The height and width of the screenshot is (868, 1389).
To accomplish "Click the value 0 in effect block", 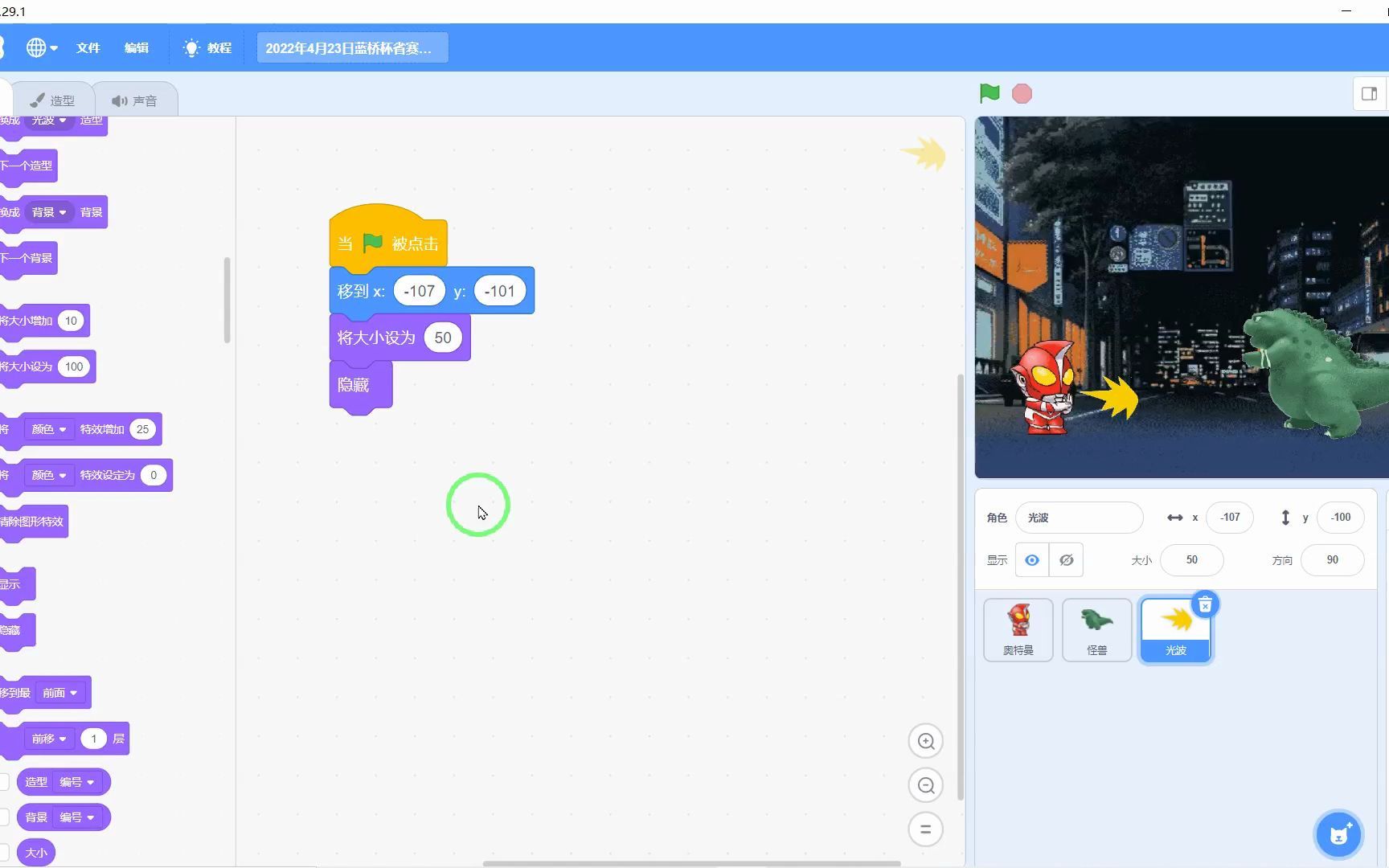I will (x=154, y=475).
